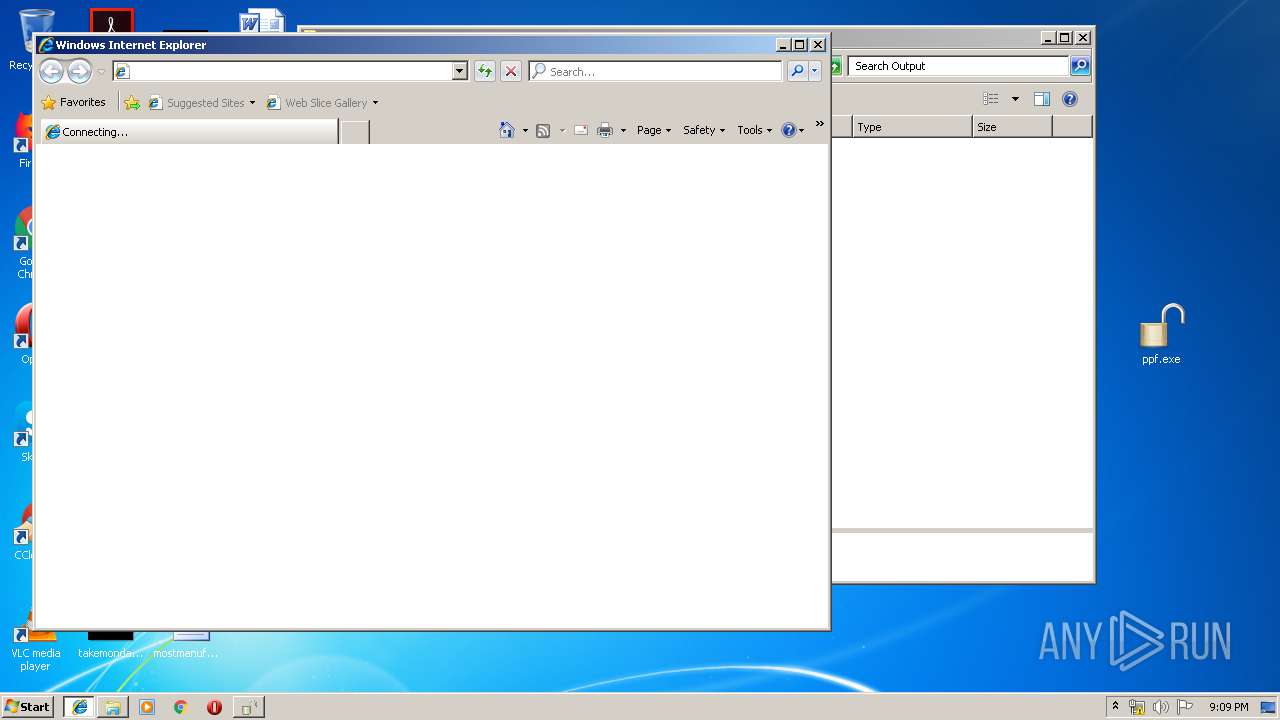1280x720 pixels.
Task: Switch to Internet Explorer taskbar button
Action: [x=79, y=707]
